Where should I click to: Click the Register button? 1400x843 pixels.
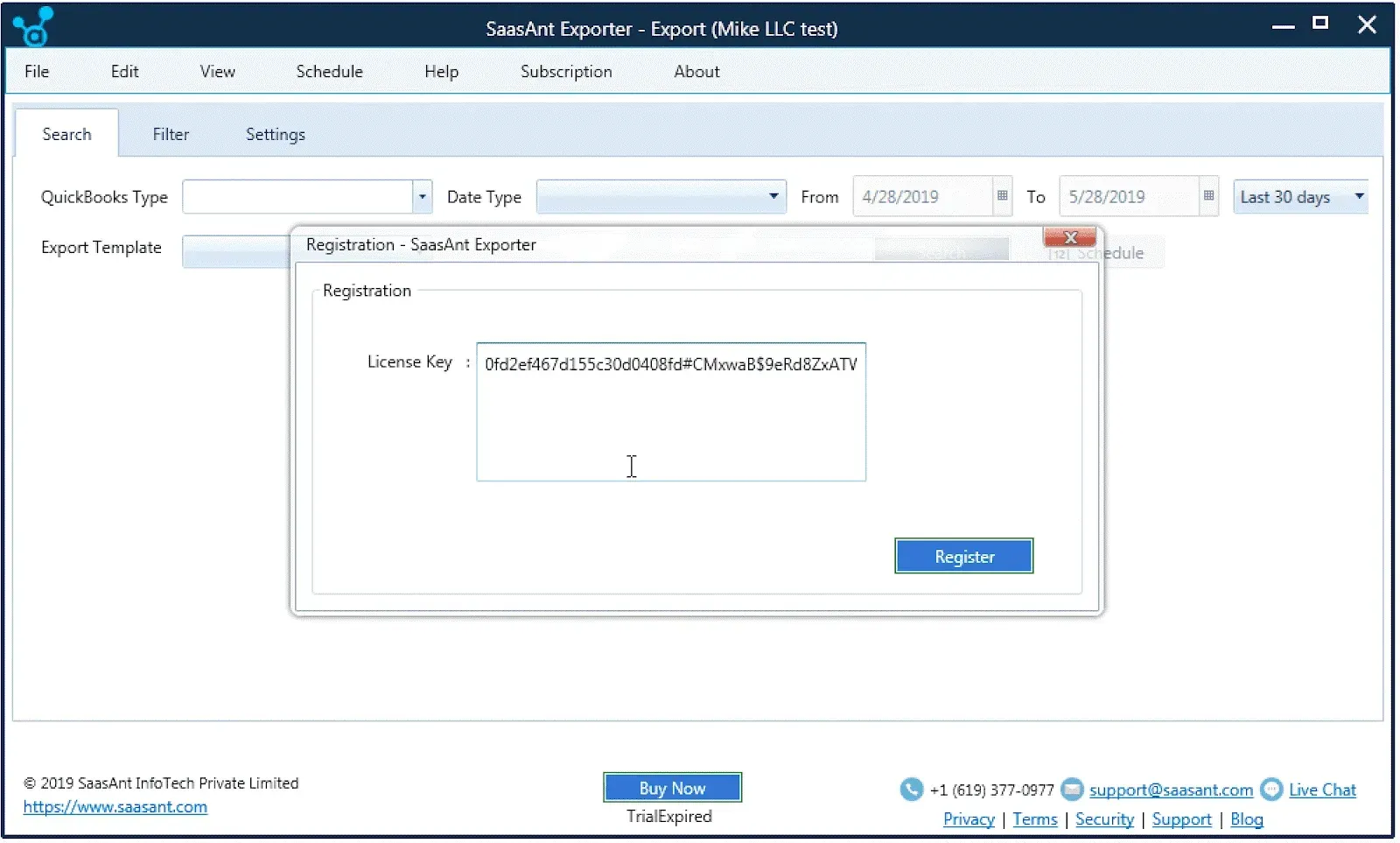click(x=964, y=557)
